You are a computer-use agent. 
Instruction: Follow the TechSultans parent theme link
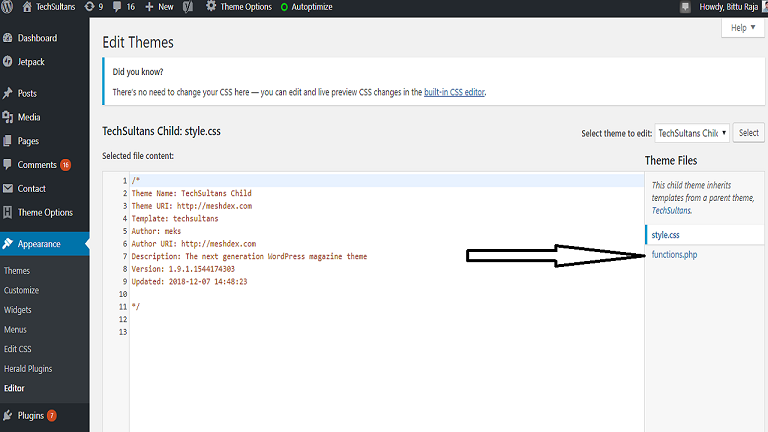coord(671,211)
